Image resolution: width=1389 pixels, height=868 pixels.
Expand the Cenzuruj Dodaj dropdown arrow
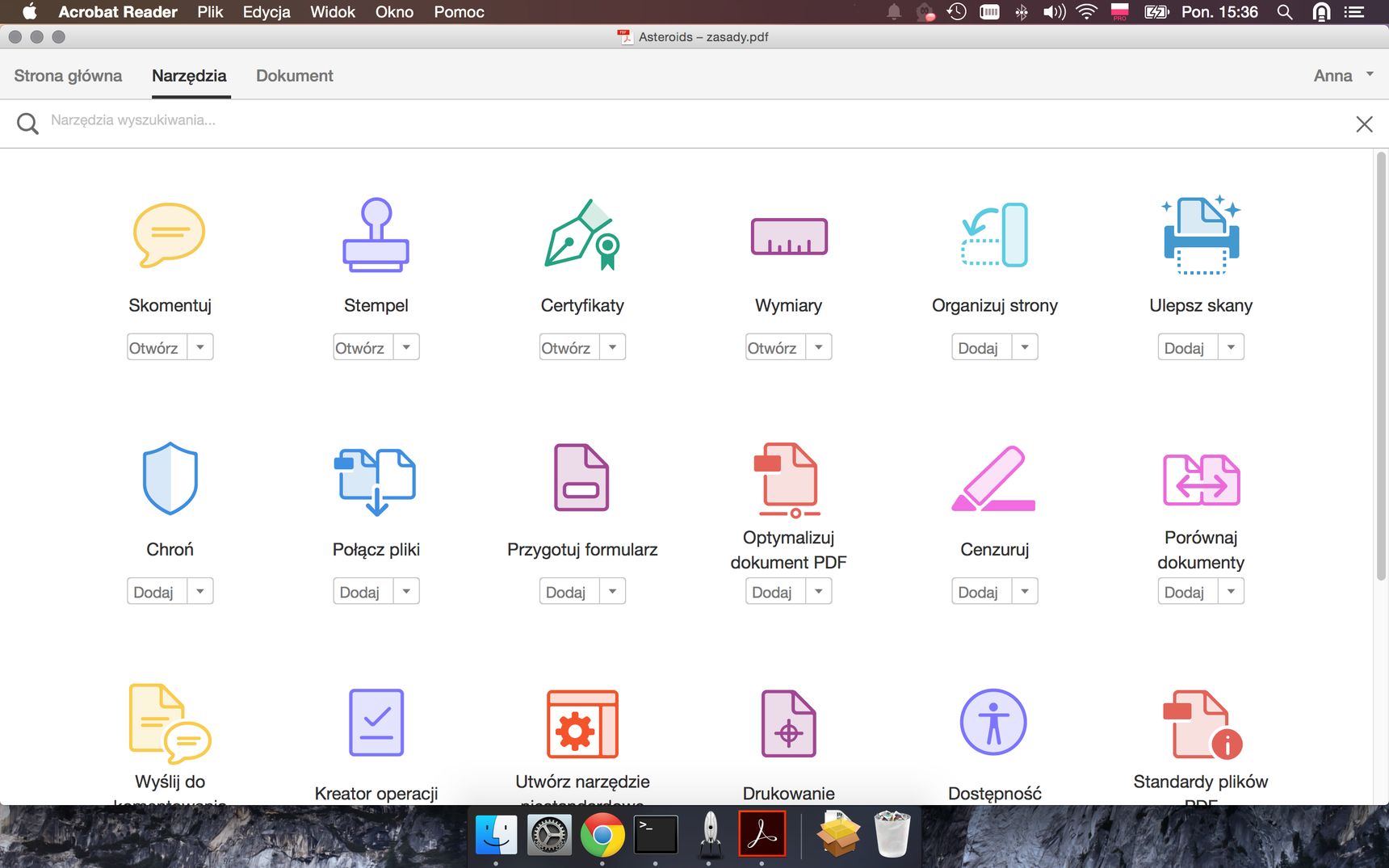(x=1025, y=591)
